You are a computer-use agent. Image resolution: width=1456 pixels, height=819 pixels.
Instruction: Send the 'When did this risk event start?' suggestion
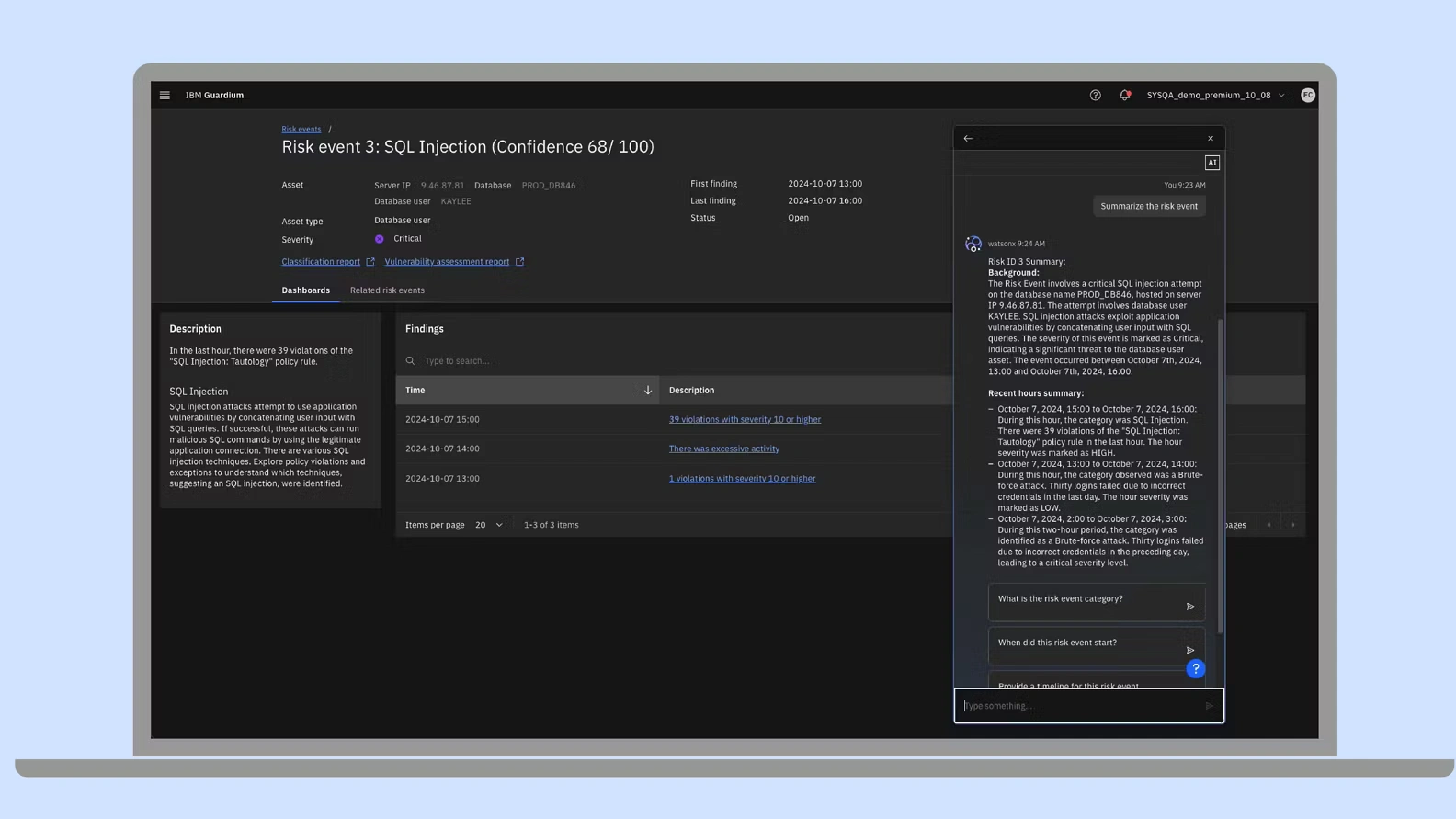coord(1189,651)
